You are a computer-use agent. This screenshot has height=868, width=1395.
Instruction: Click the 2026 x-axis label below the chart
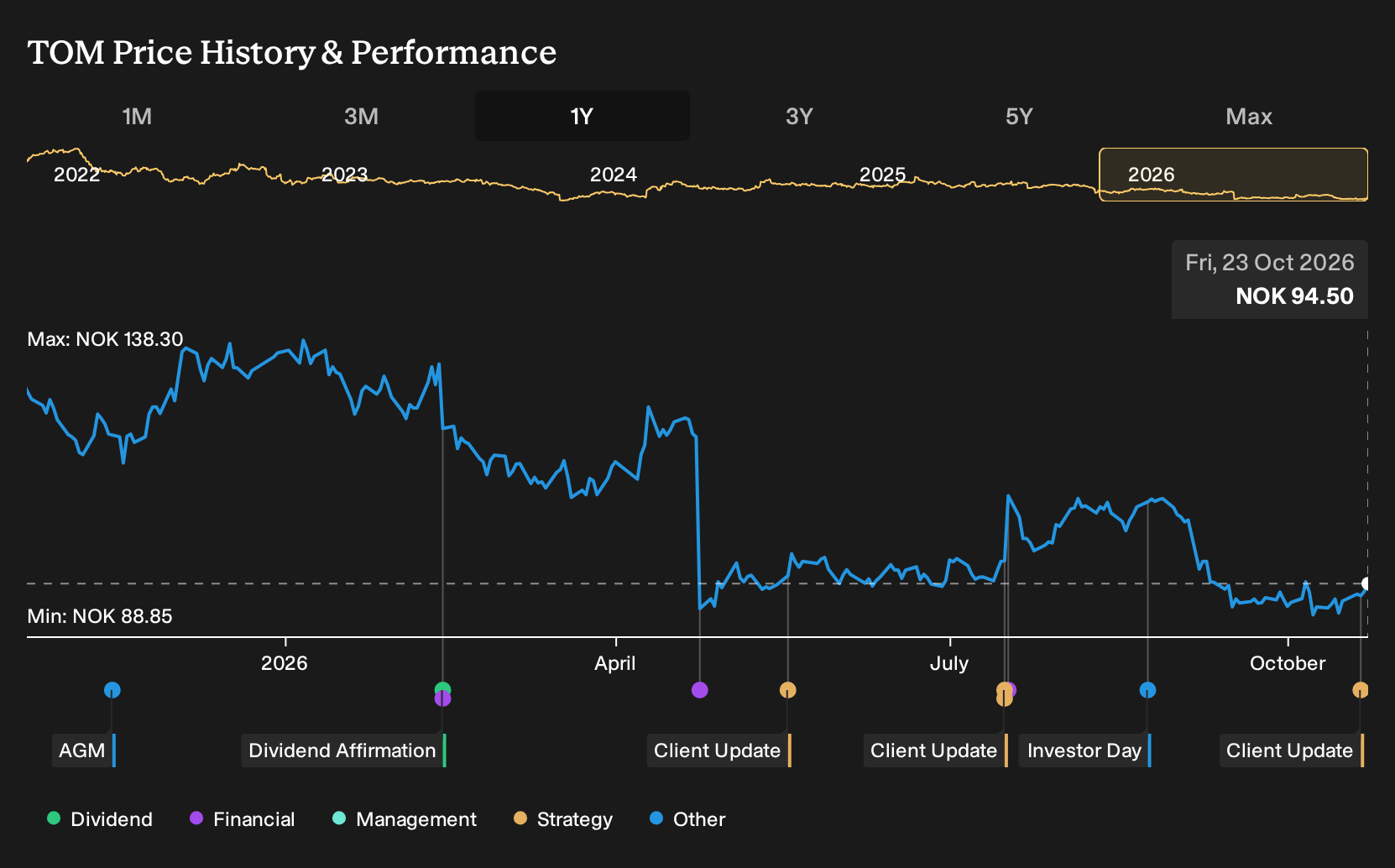285,663
